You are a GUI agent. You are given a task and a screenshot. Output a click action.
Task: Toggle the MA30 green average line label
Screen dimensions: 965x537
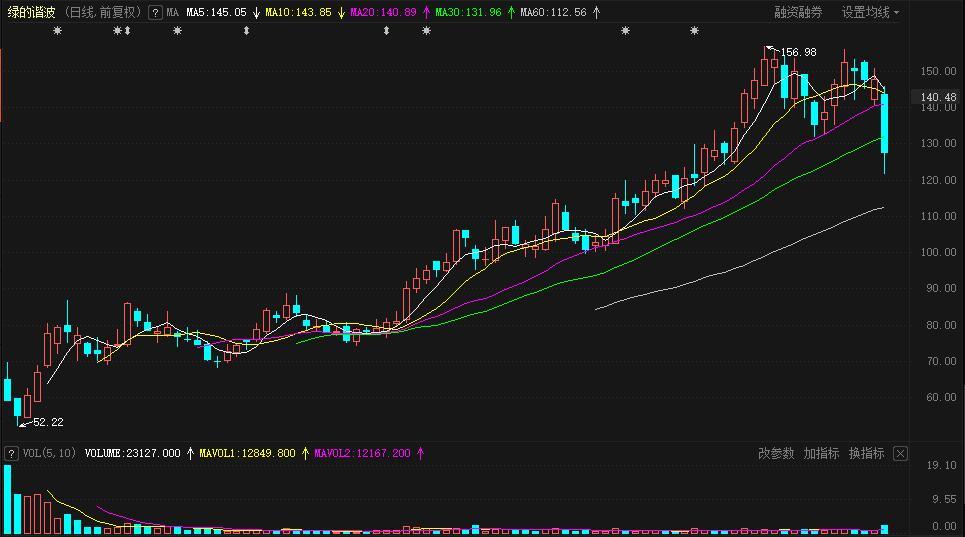point(468,13)
